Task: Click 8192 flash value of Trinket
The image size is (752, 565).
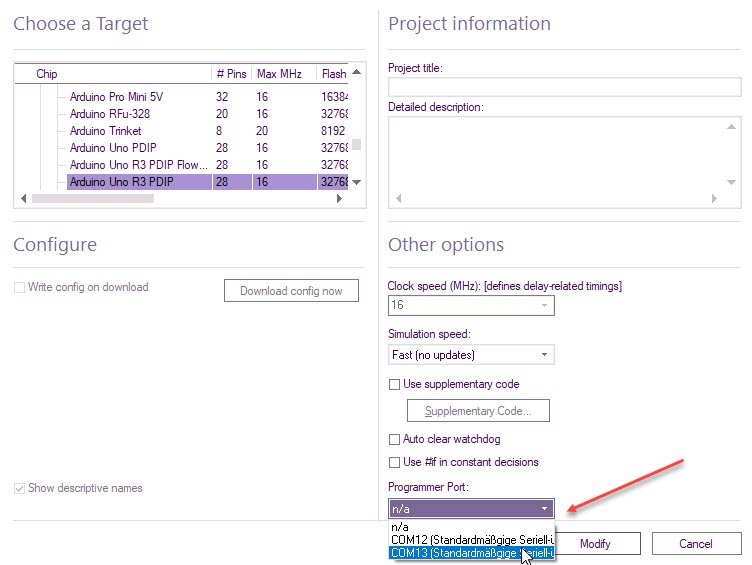Action: (x=333, y=131)
